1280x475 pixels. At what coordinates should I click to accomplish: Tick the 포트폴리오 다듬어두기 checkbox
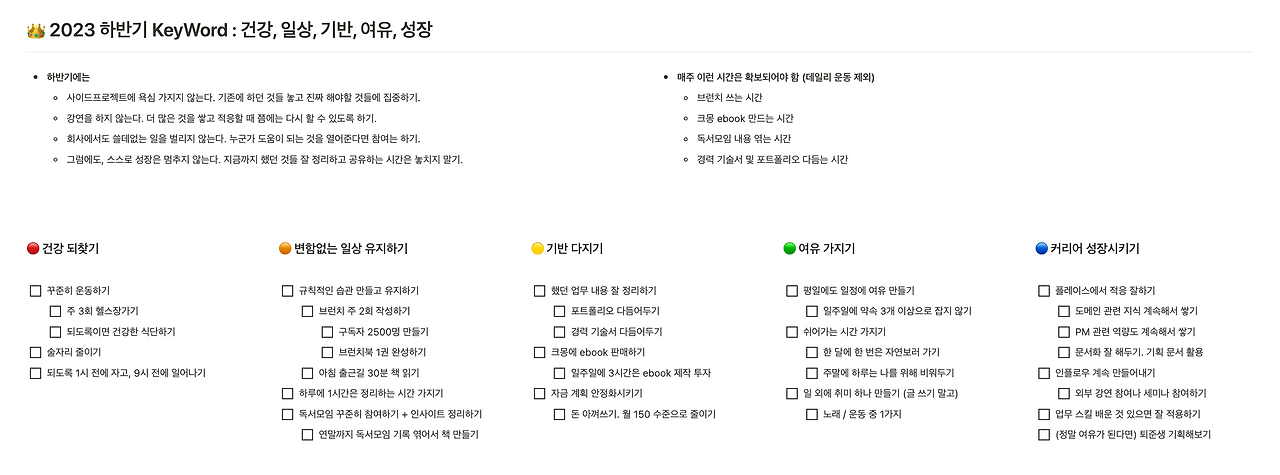tap(559, 311)
